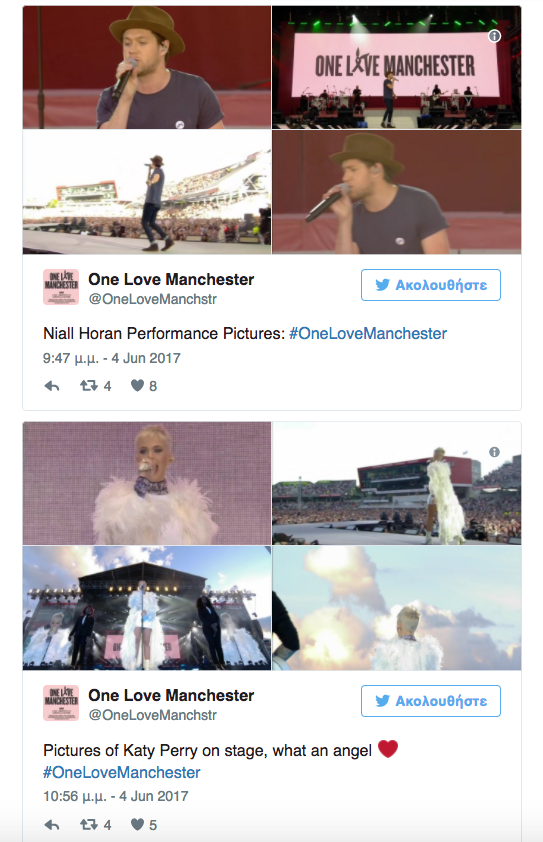View One Love Manchester stage screen photo
The width and height of the screenshot is (543, 842).
click(x=396, y=67)
